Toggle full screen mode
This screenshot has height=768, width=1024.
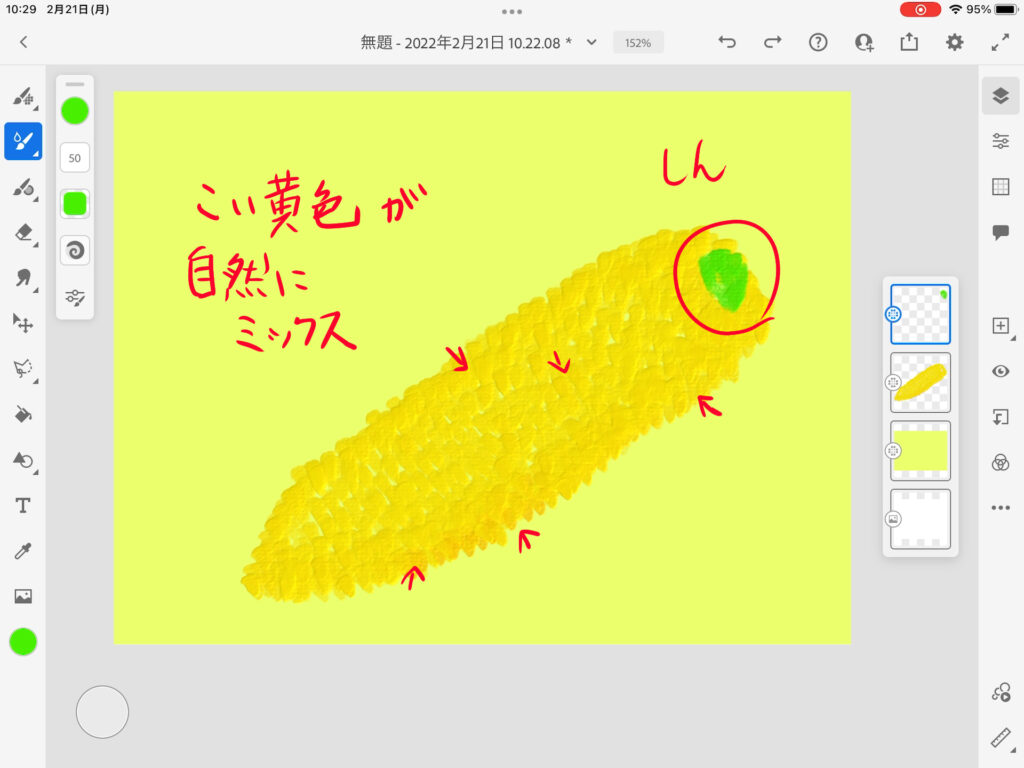click(1000, 42)
